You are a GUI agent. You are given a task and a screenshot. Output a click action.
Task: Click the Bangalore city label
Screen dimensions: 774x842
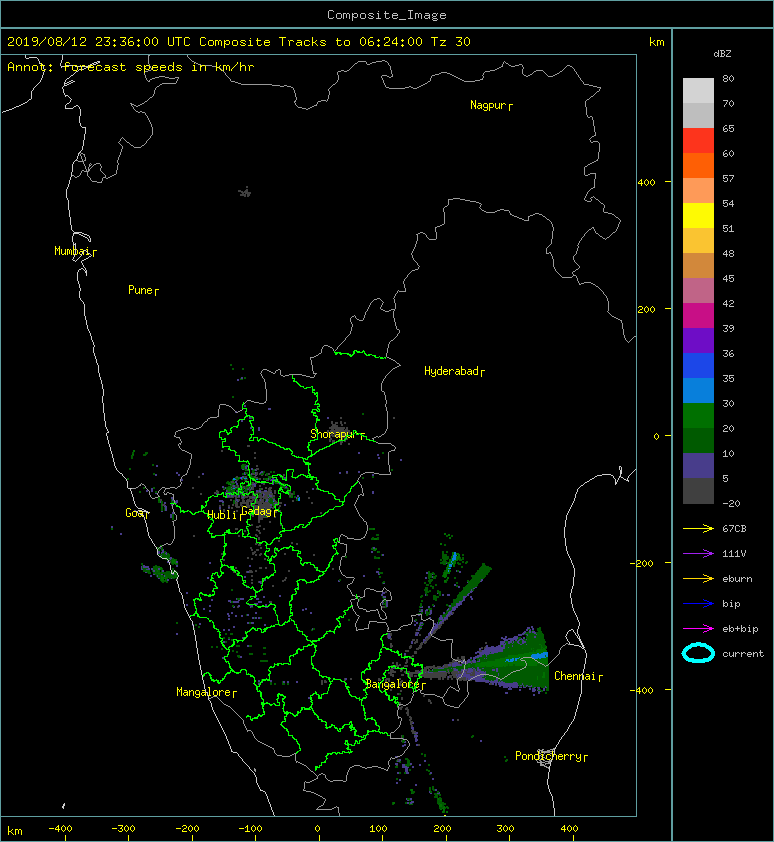[x=393, y=684]
